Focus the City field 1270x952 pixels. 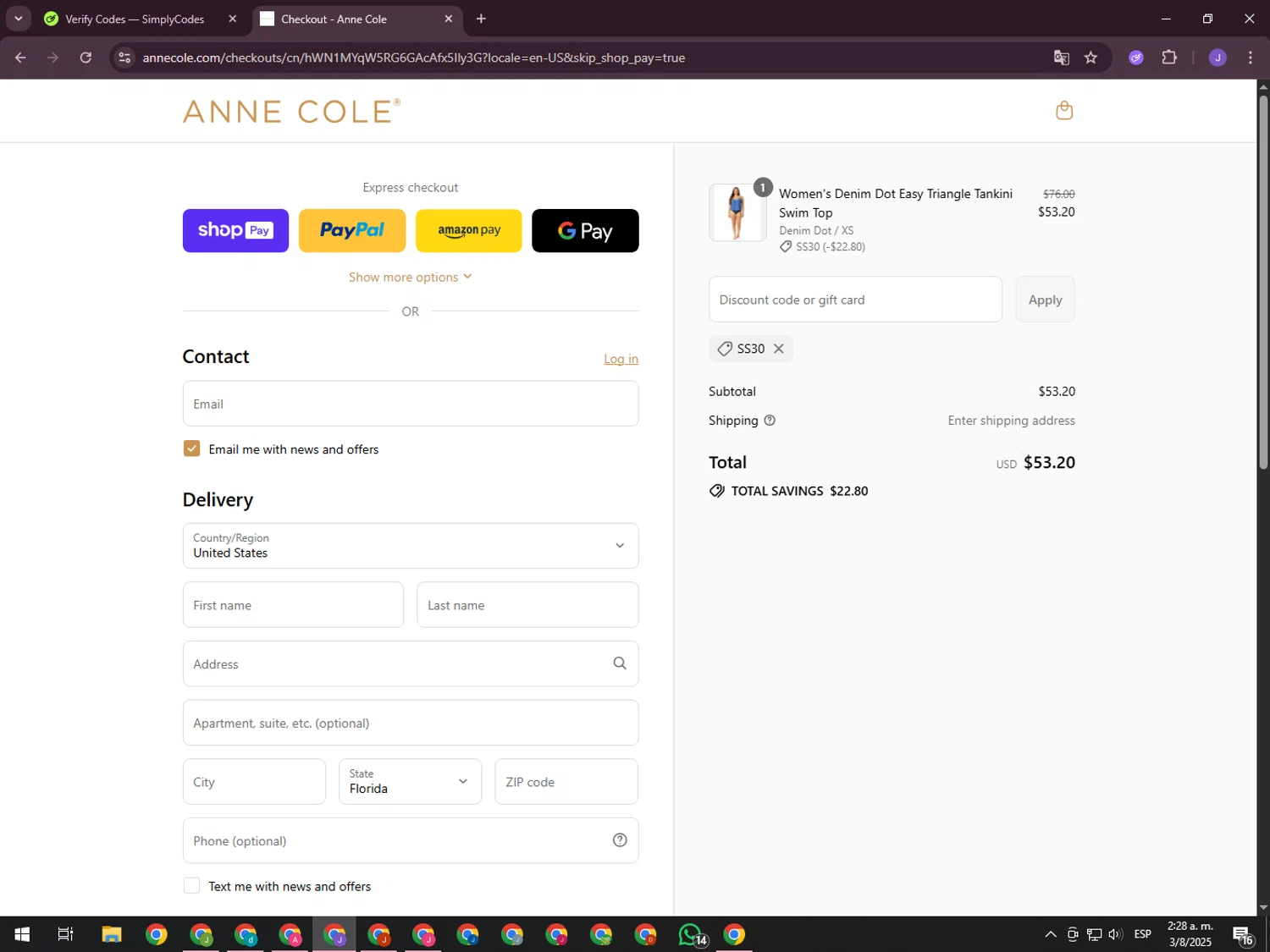[254, 782]
